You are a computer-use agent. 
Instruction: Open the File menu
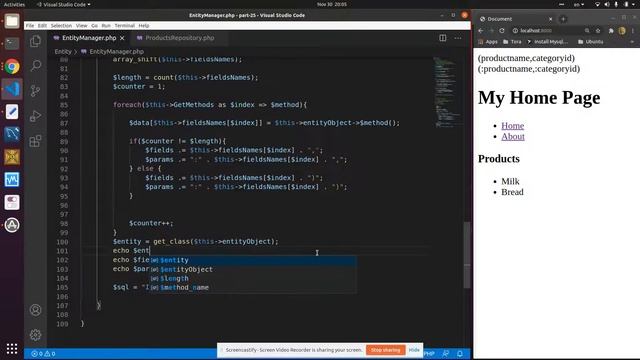pyautogui.click(x=30, y=25)
